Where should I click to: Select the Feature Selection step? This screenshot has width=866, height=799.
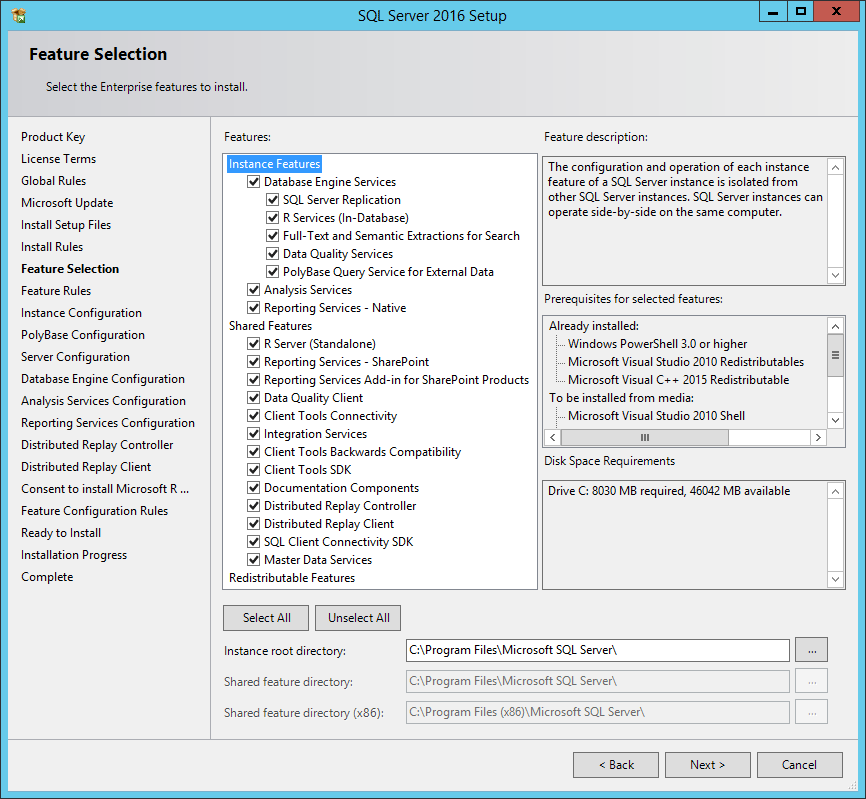point(70,269)
